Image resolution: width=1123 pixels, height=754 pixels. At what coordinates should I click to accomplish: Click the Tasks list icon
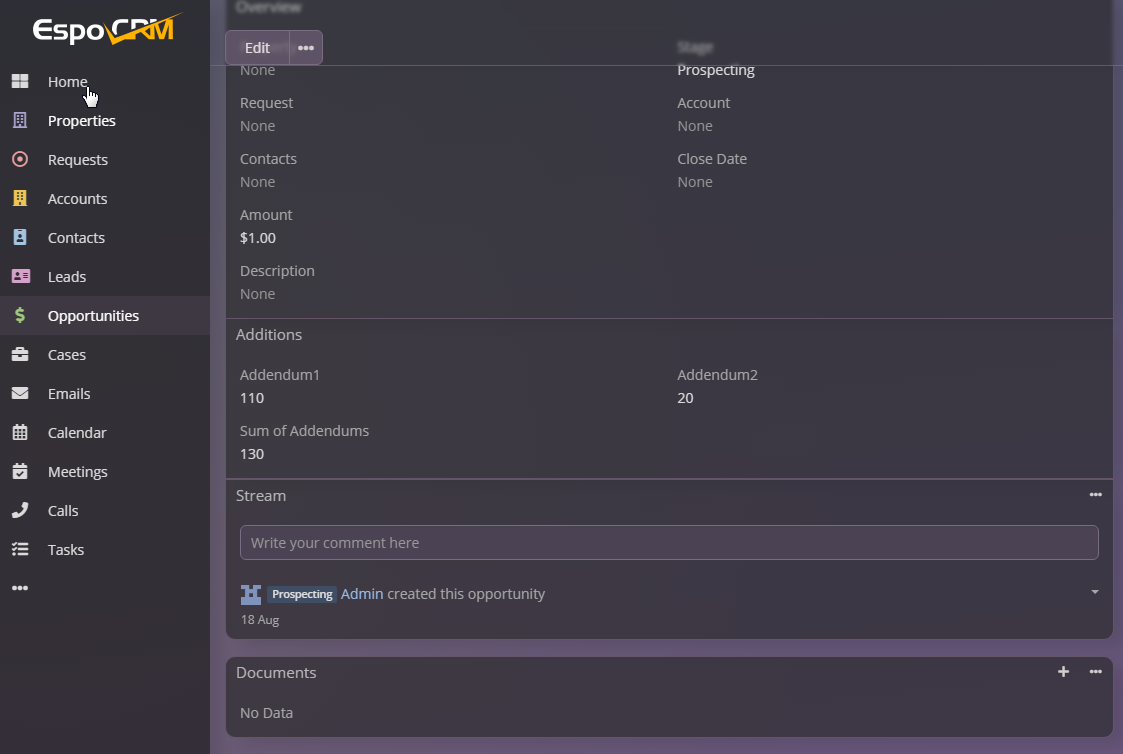[x=20, y=549]
